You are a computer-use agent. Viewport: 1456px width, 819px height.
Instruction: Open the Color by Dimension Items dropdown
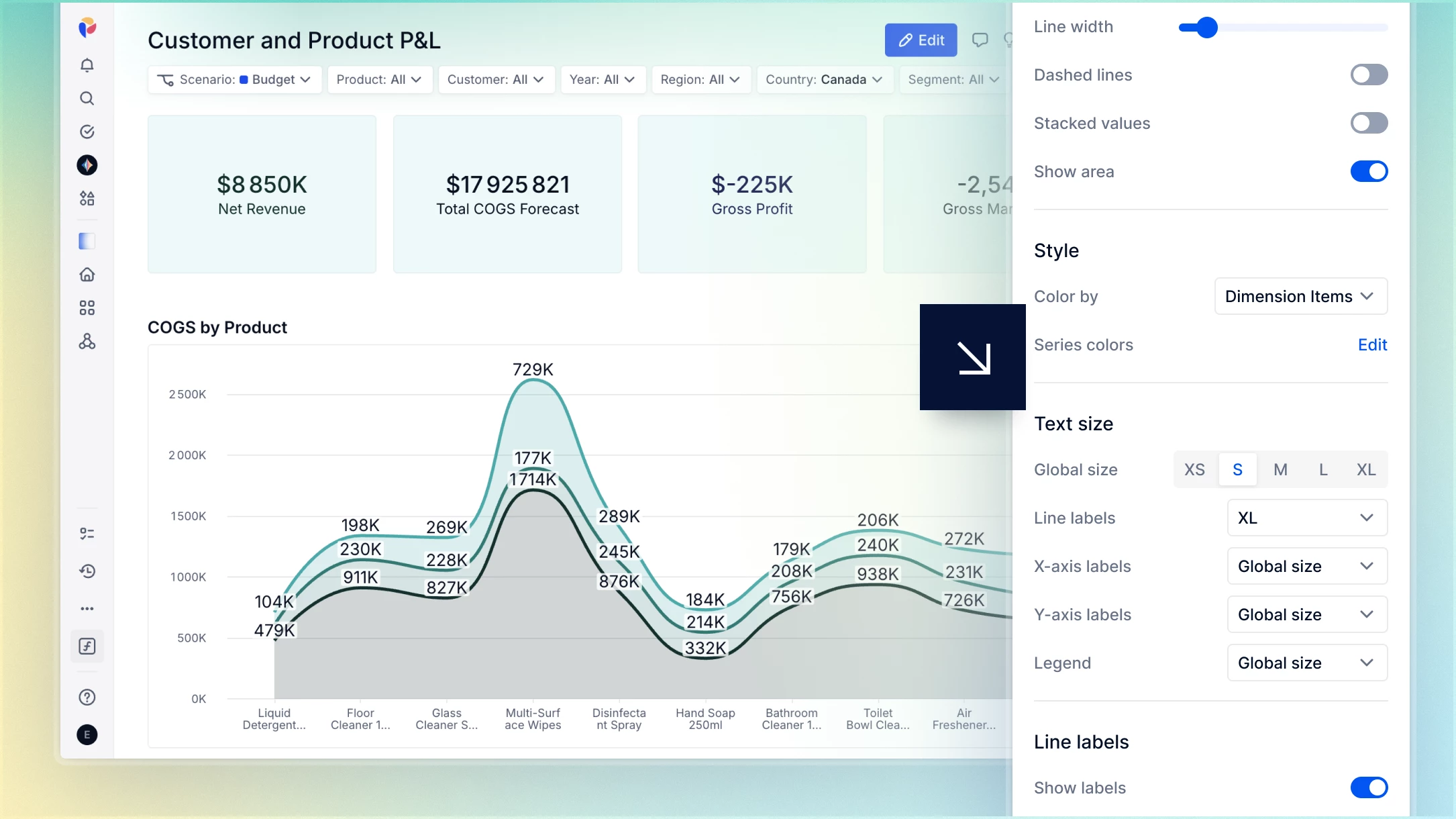click(1300, 296)
